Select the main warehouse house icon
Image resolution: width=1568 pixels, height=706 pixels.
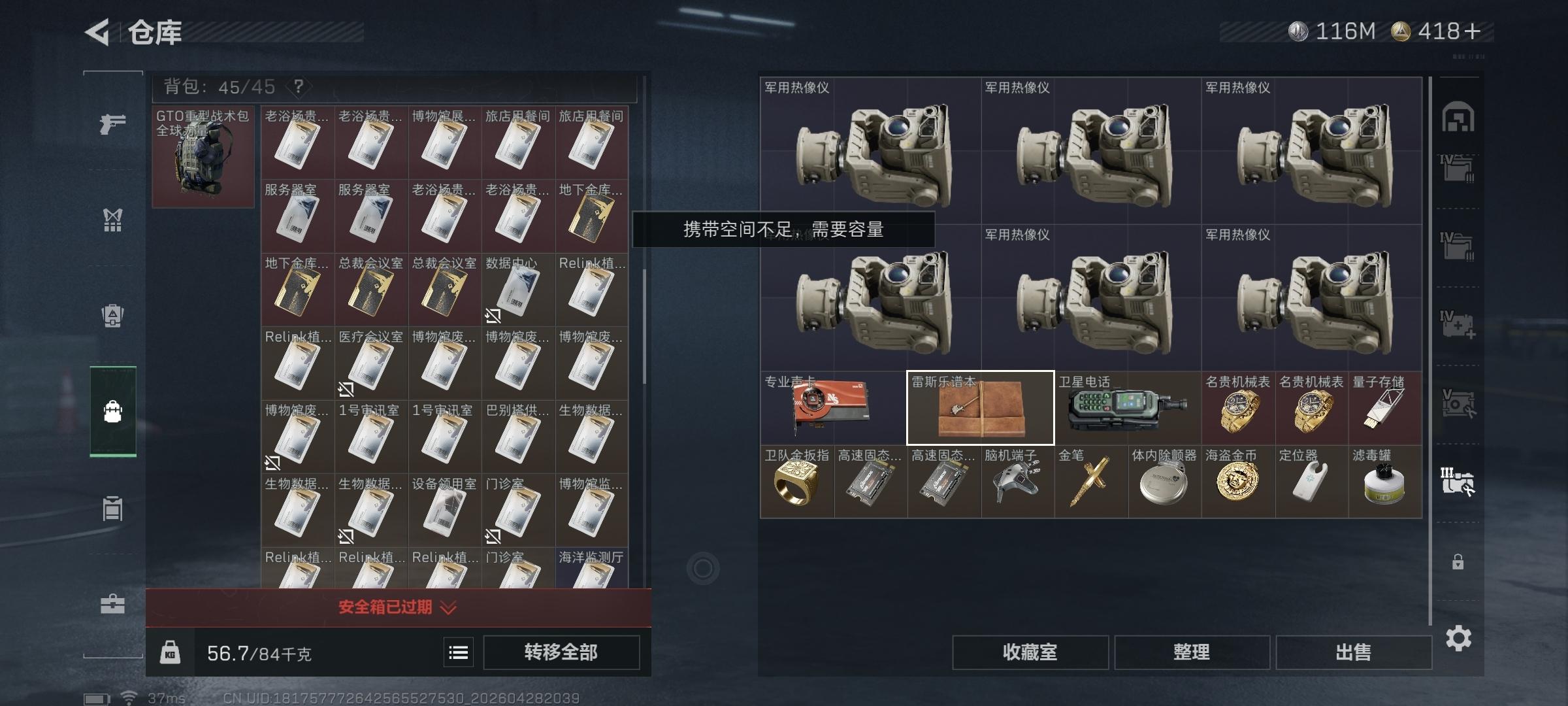point(1458,116)
